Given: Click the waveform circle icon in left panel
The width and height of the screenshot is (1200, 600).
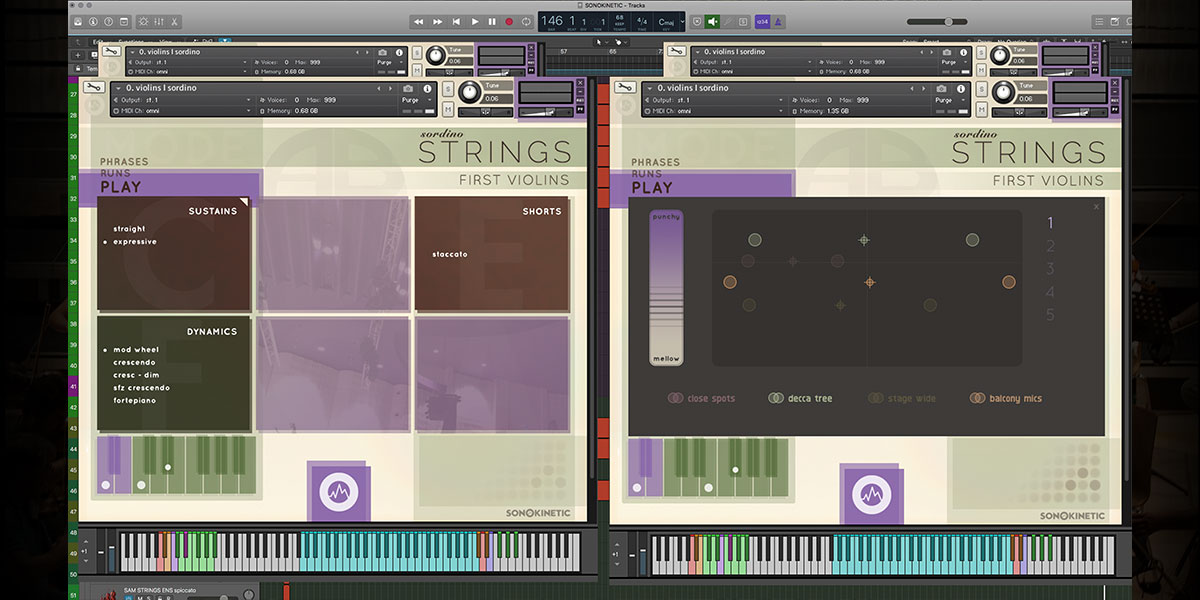Looking at the screenshot, I should [x=337, y=491].
